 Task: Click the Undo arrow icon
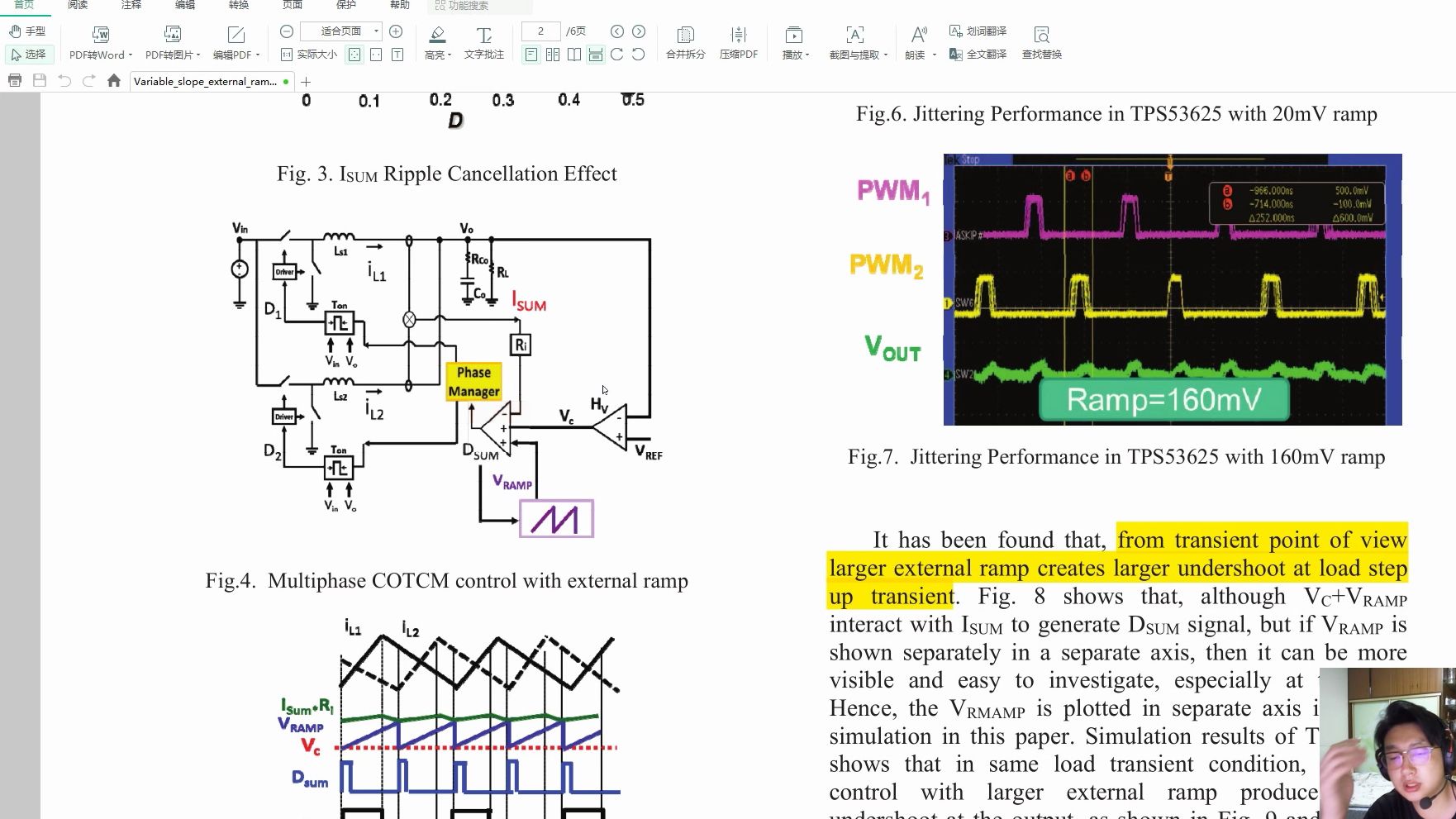pyautogui.click(x=64, y=81)
